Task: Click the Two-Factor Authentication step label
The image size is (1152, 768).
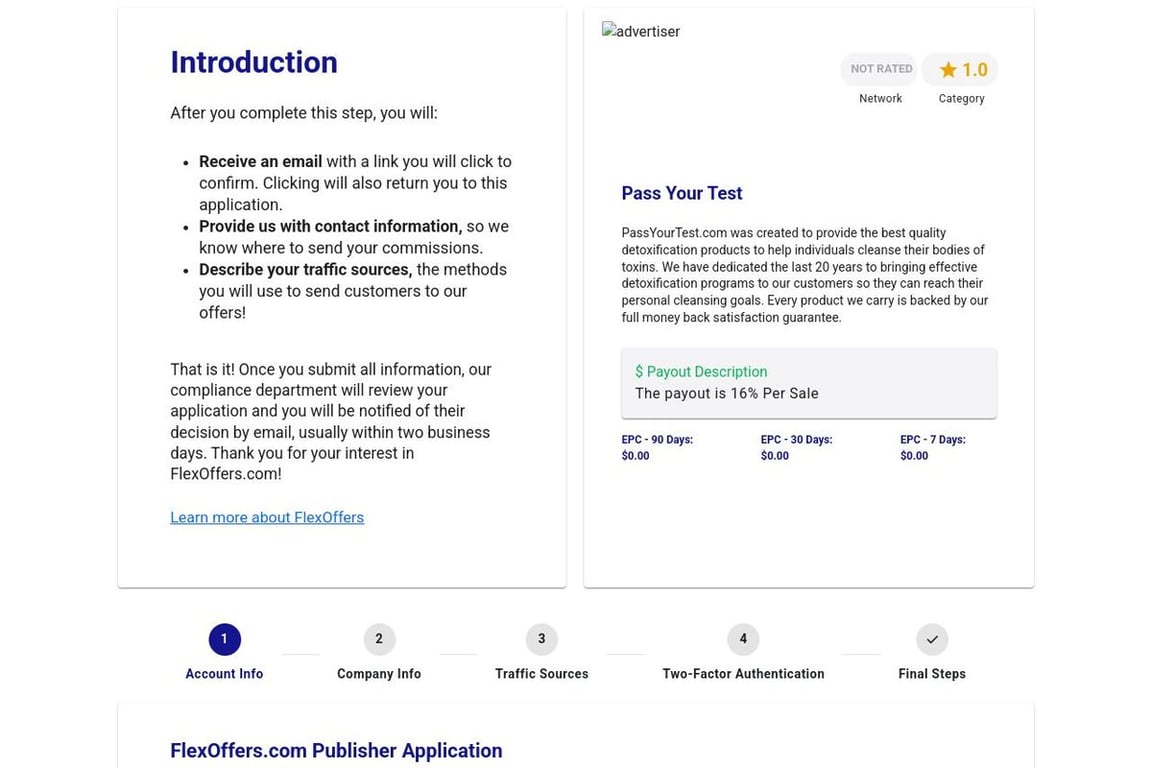Action: click(743, 674)
